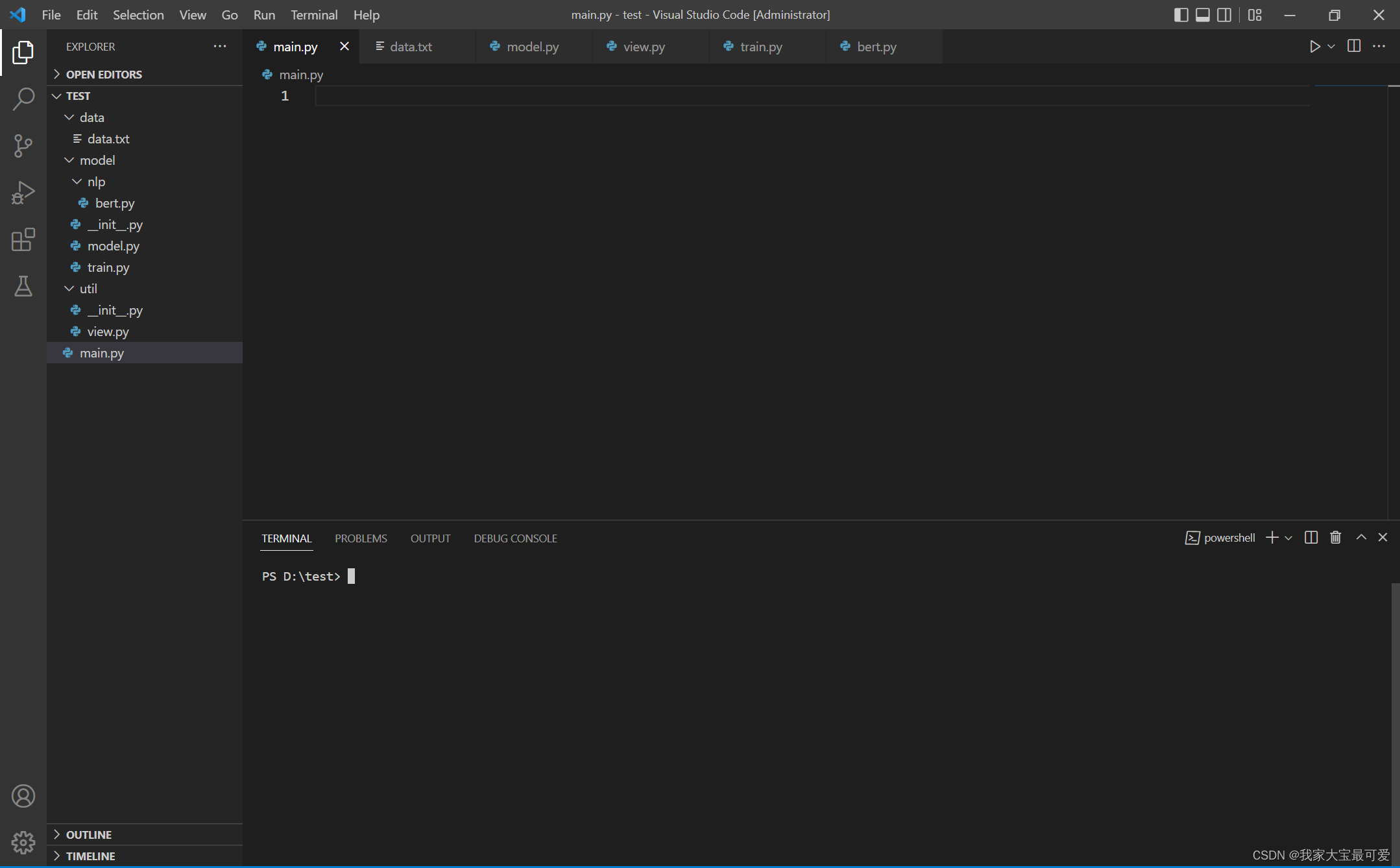
Task: Click into line 1 of the editor
Action: pyautogui.click(x=778, y=96)
